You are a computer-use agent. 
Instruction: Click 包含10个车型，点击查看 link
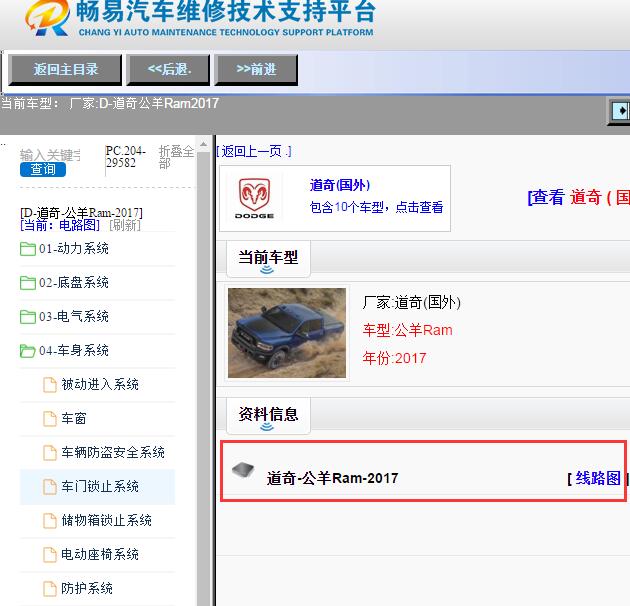(x=376, y=207)
